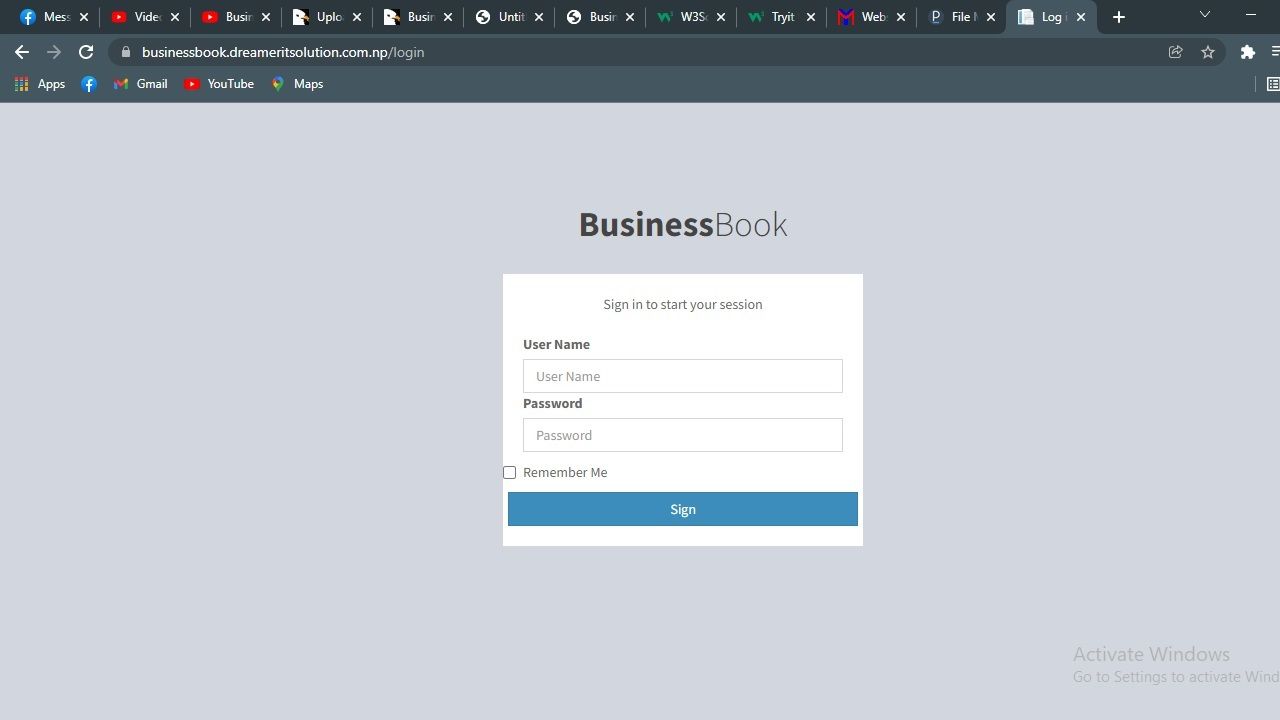Share this page using the share icon
The height and width of the screenshot is (720, 1280).
(x=1176, y=52)
